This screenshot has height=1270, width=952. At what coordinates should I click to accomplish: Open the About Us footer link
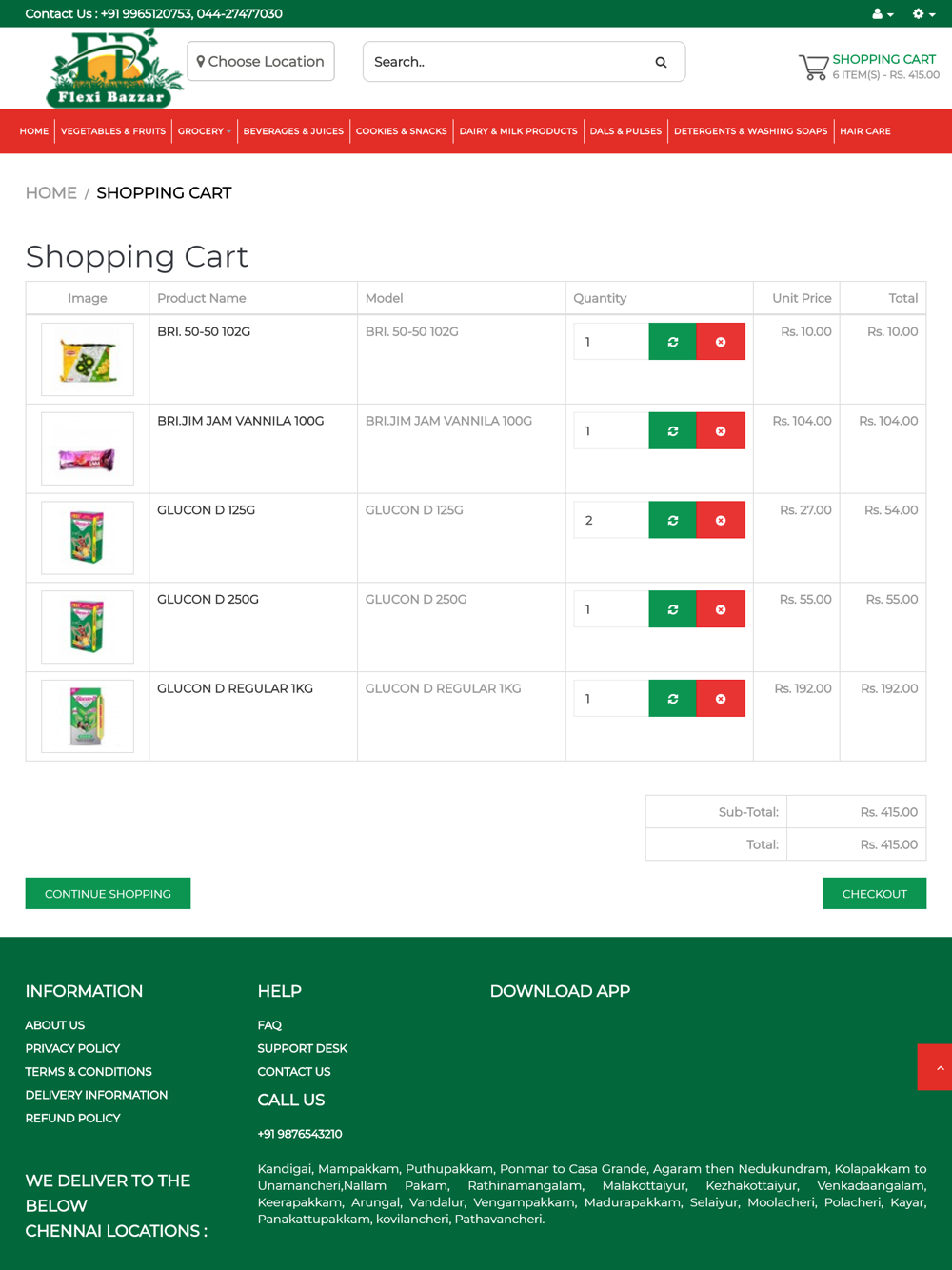55,1025
